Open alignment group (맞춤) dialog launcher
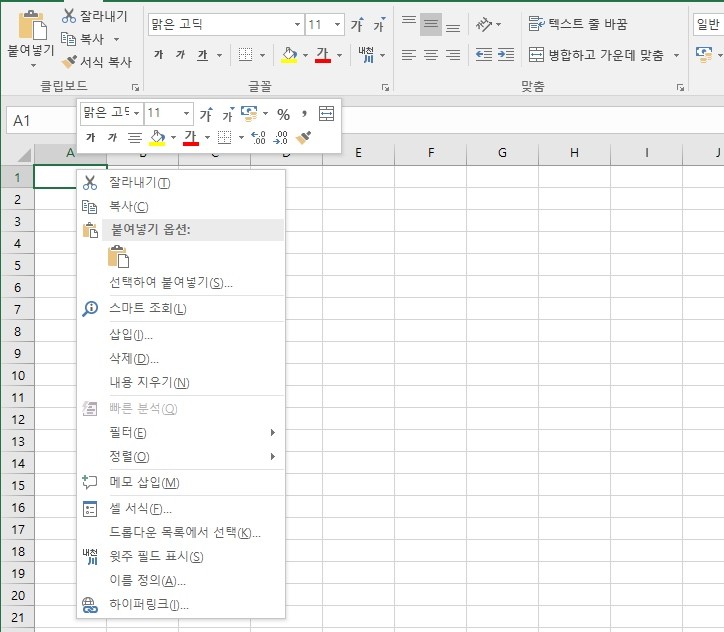This screenshot has height=632, width=724. (680, 87)
